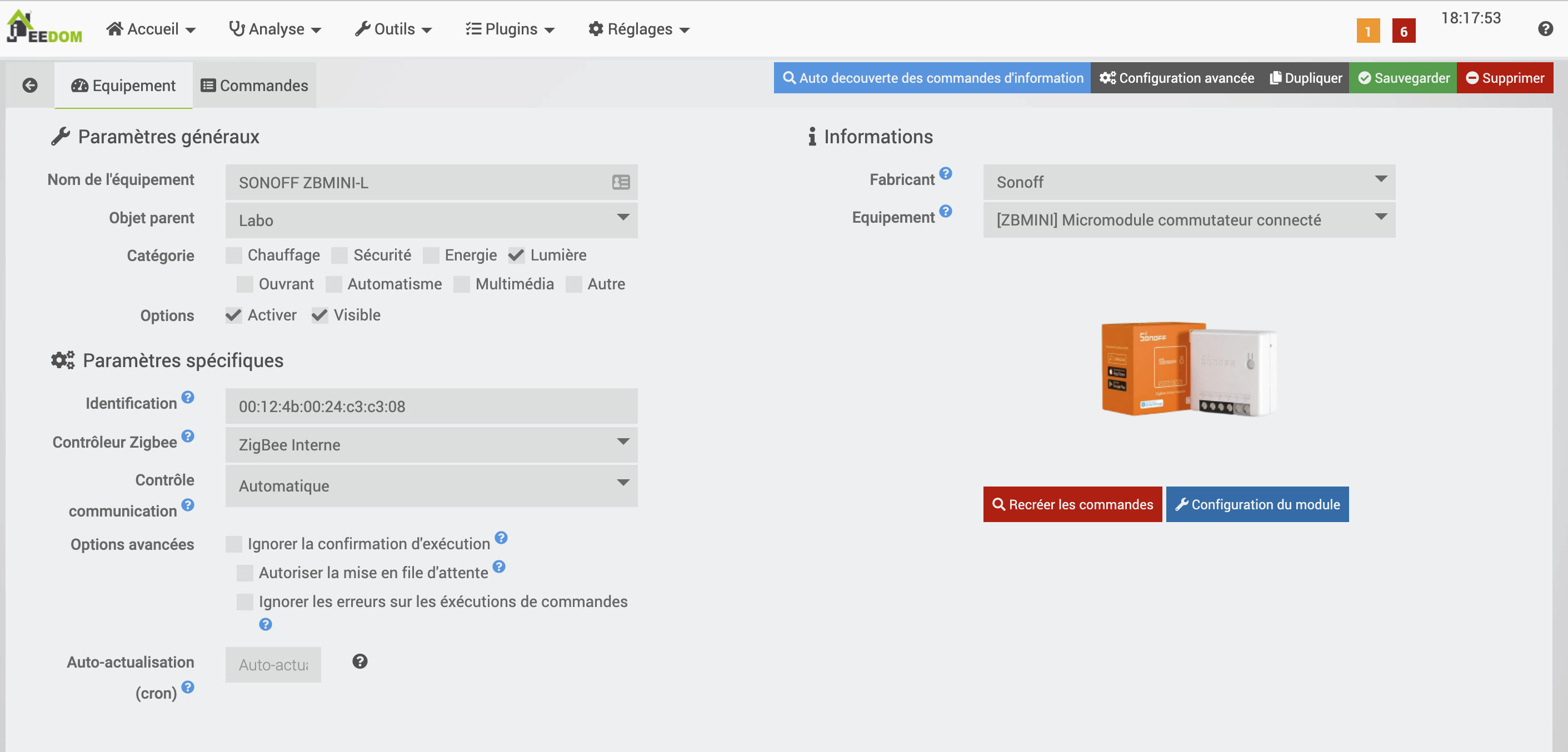Open the Contrôle communication dropdown showing Automatique
The height and width of the screenshot is (752, 1568).
pyautogui.click(x=431, y=486)
